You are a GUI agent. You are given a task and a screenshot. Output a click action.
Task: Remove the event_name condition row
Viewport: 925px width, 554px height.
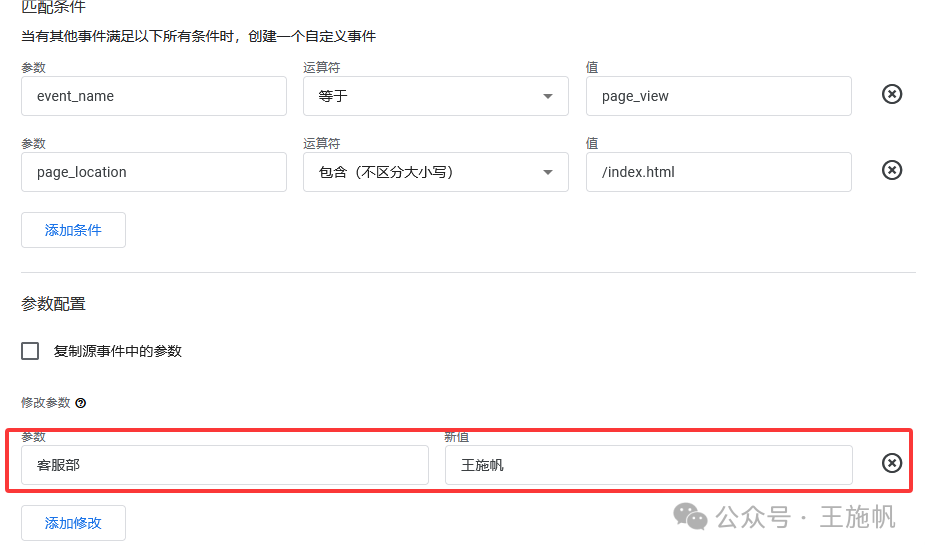tap(891, 94)
